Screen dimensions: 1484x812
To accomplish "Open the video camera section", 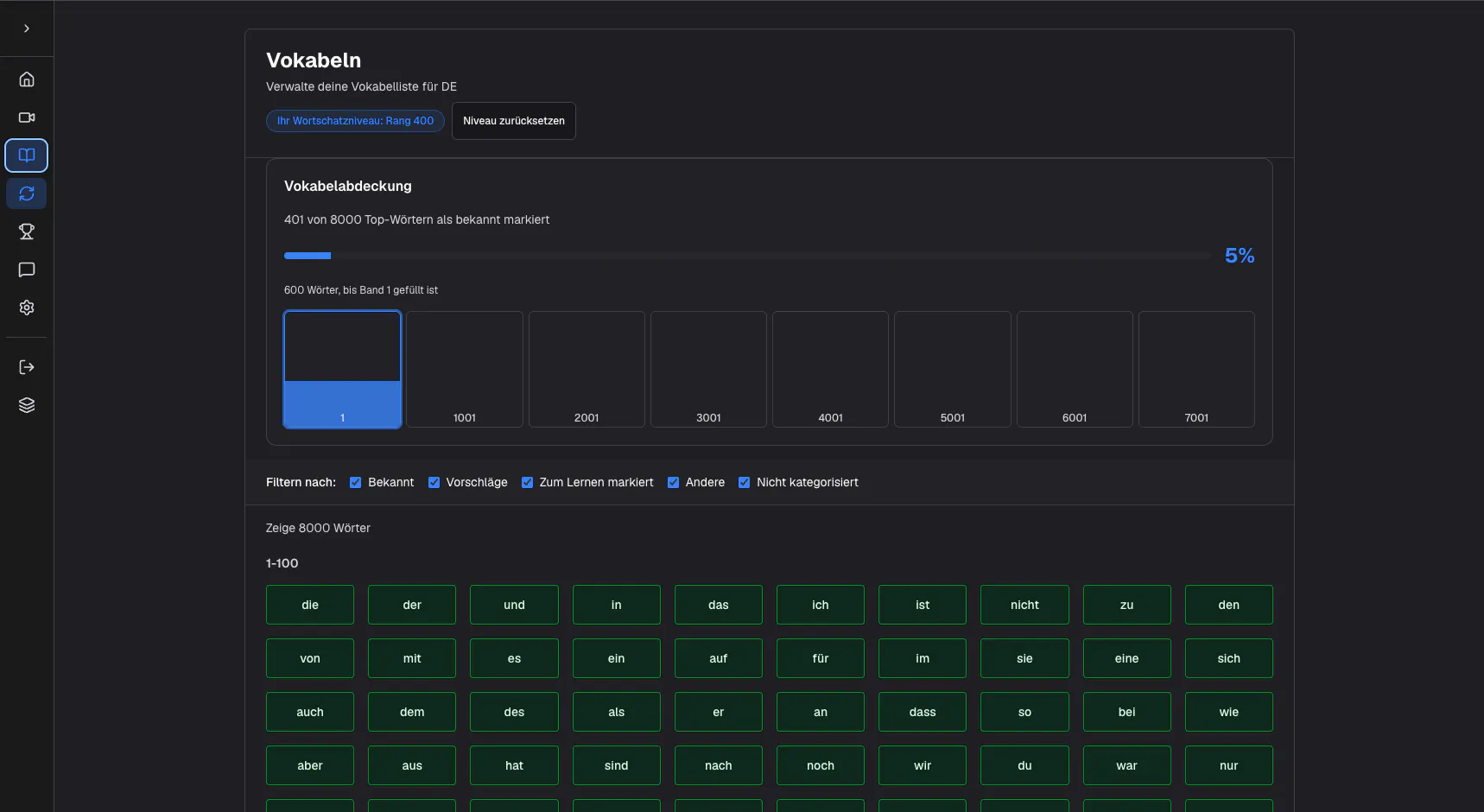I will click(x=27, y=117).
